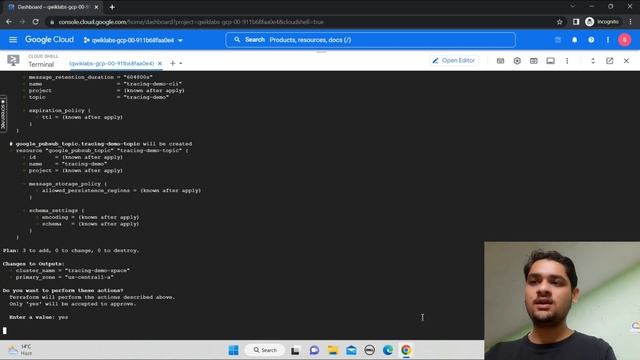Close the qwiklabs-gcp terminal session tab
The width and height of the screenshot is (640, 360).
pos(160,63)
